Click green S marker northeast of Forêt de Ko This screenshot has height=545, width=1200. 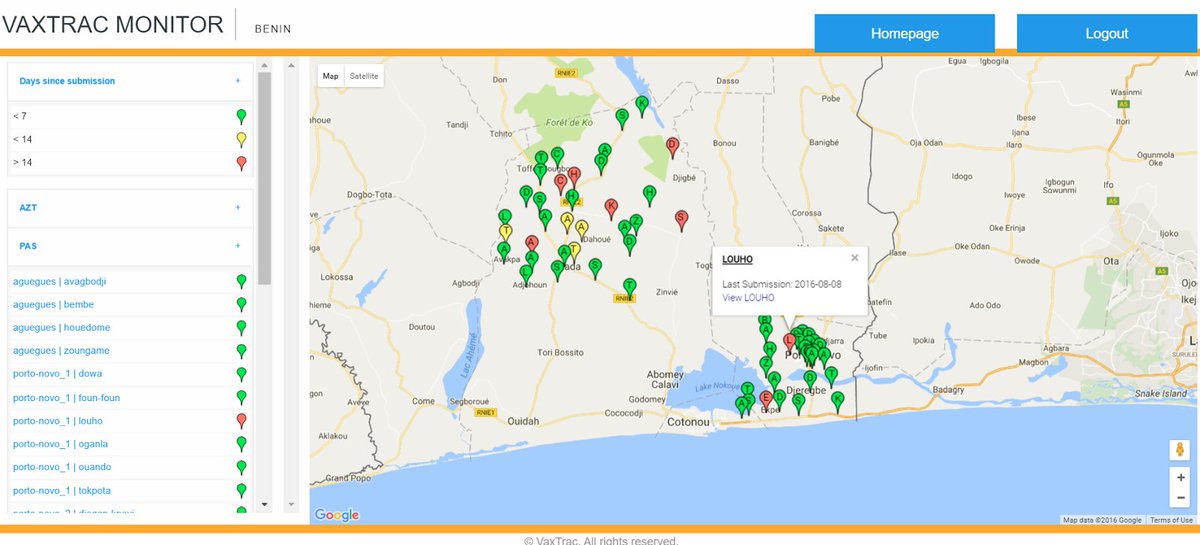coord(622,119)
